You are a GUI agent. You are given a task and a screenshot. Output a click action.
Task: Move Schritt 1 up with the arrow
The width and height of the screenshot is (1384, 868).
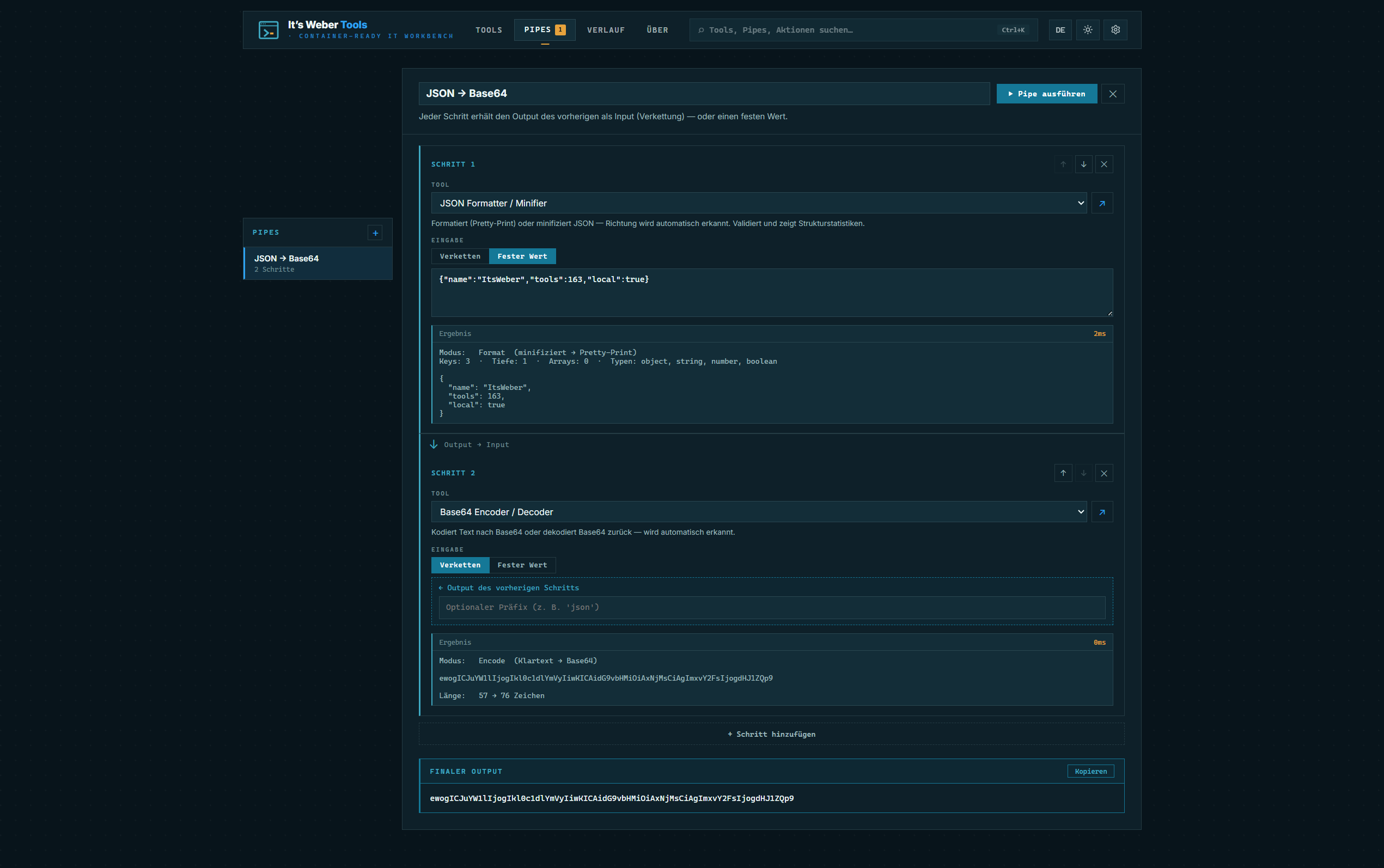point(1063,164)
